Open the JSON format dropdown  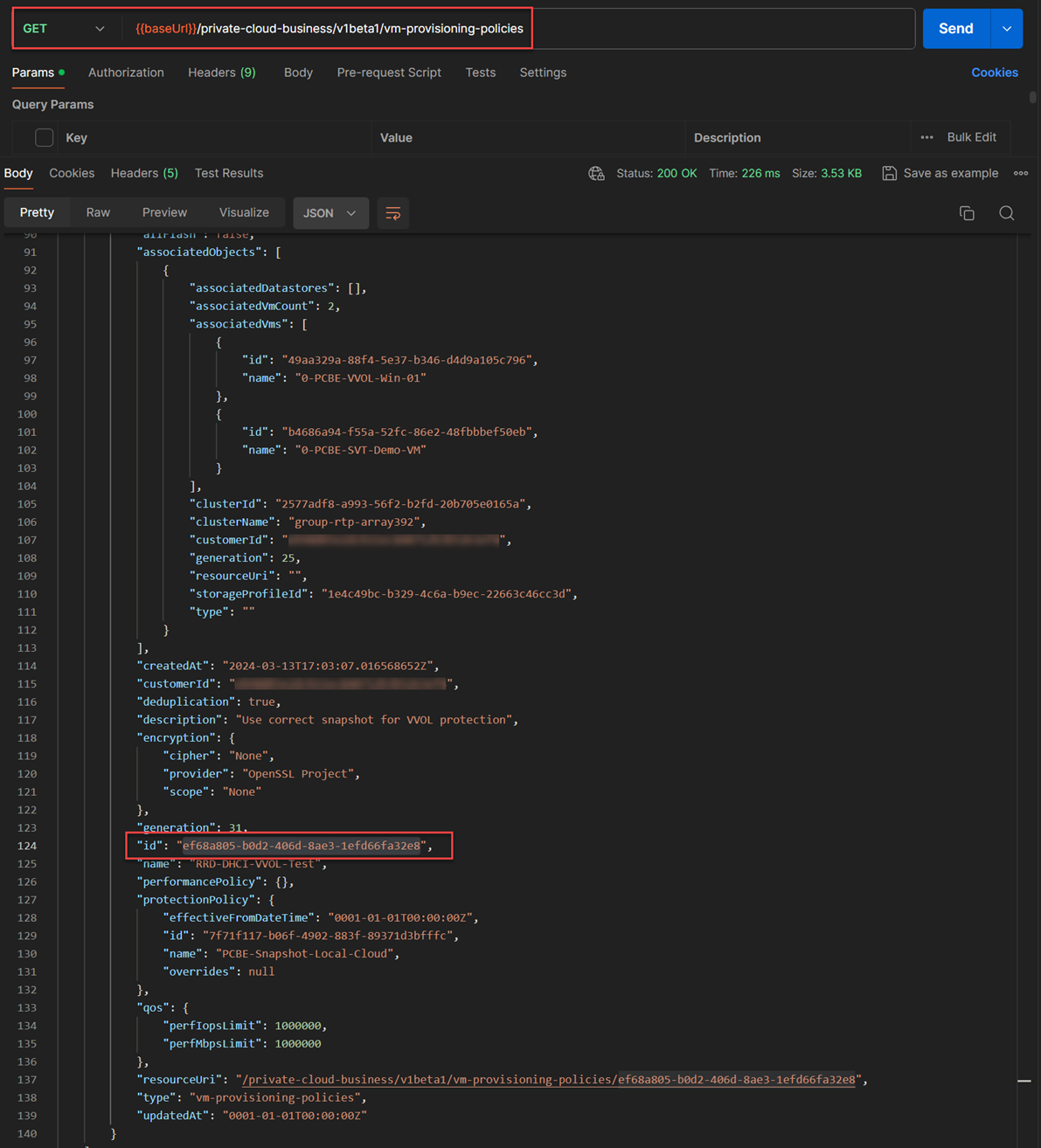click(330, 213)
